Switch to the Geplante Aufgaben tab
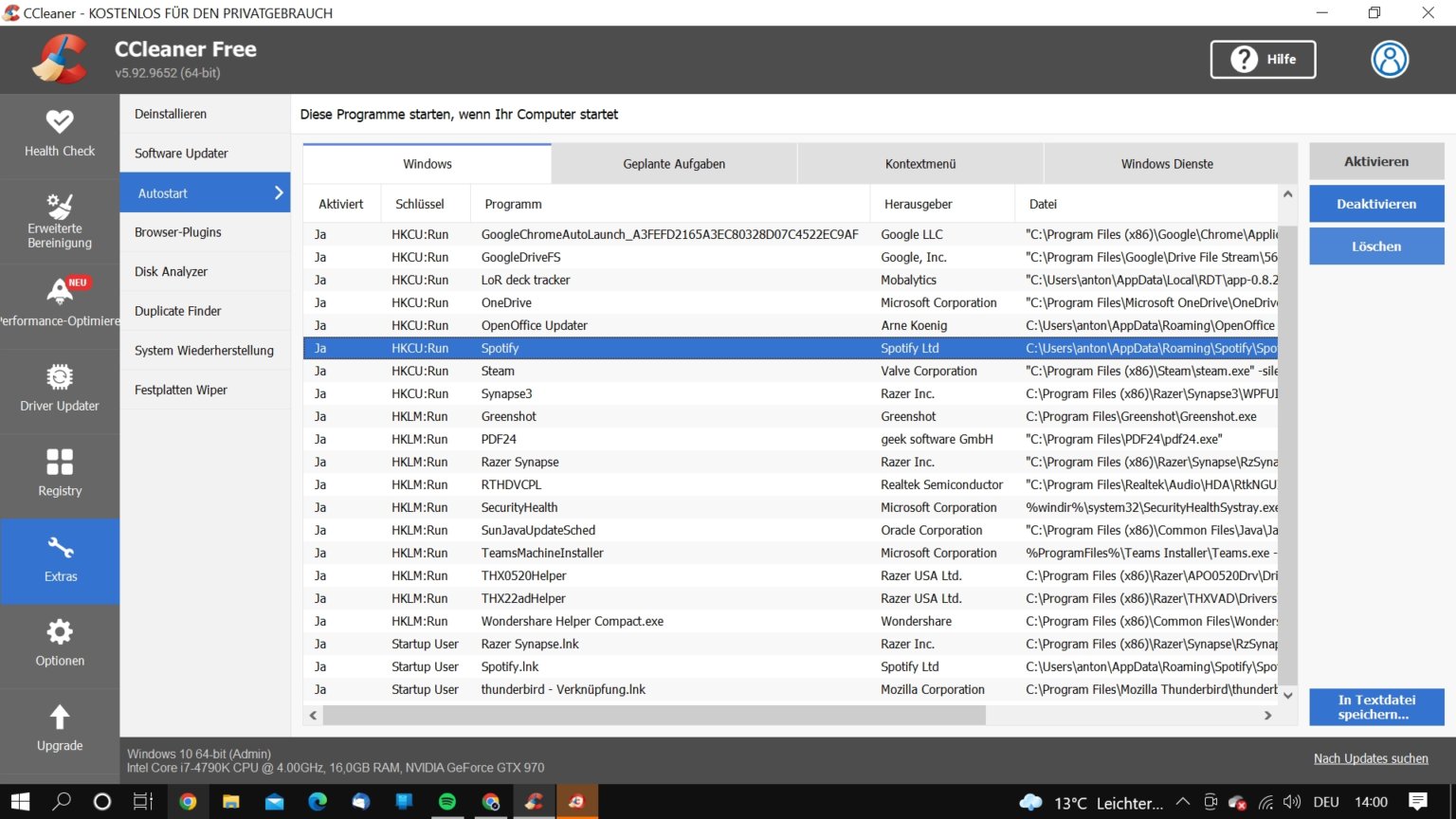The image size is (1456, 819). tap(673, 163)
